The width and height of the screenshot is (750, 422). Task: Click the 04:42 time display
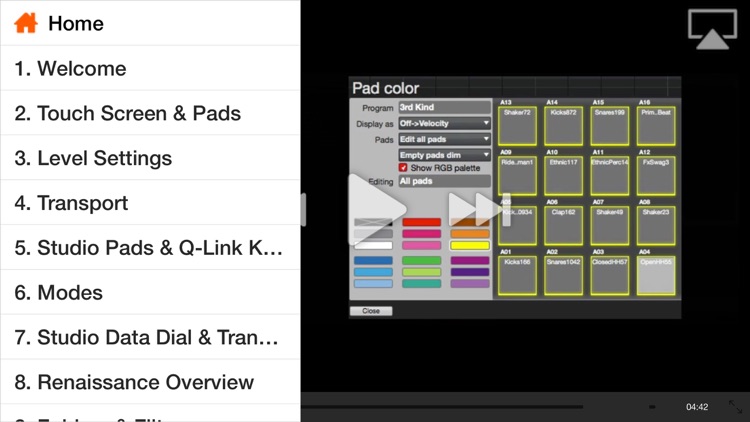click(697, 407)
